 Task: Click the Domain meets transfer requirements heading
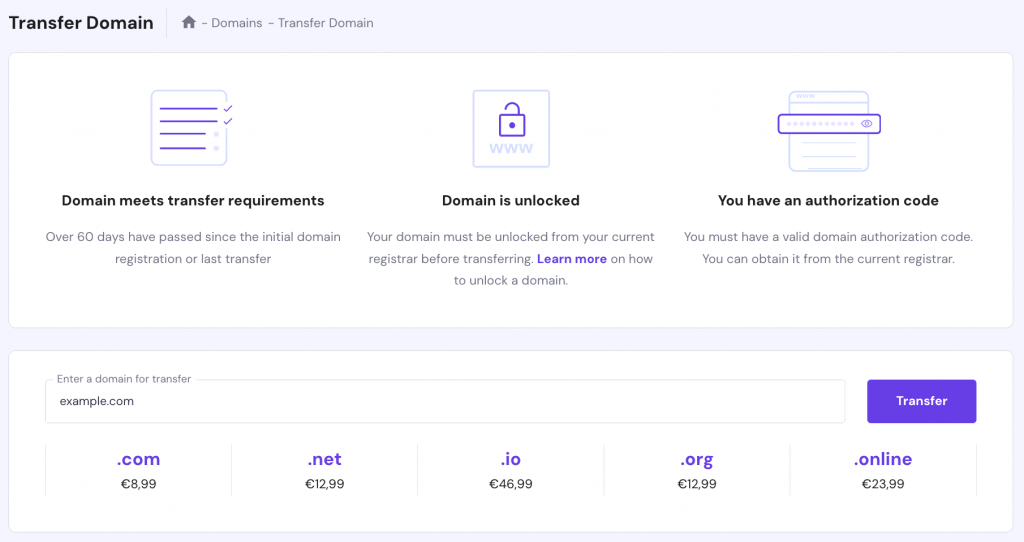point(193,201)
